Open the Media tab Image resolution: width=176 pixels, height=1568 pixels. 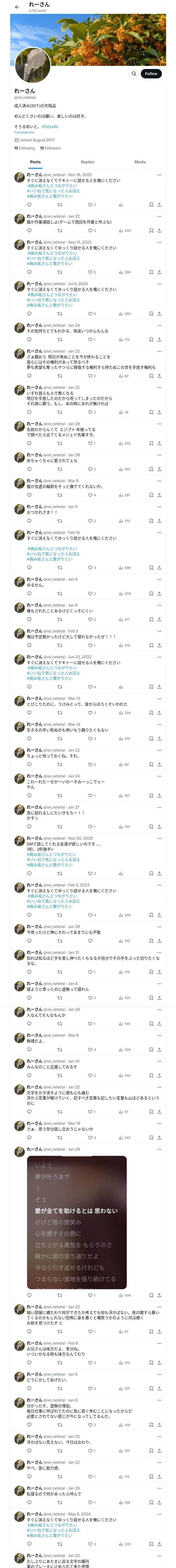tap(140, 162)
